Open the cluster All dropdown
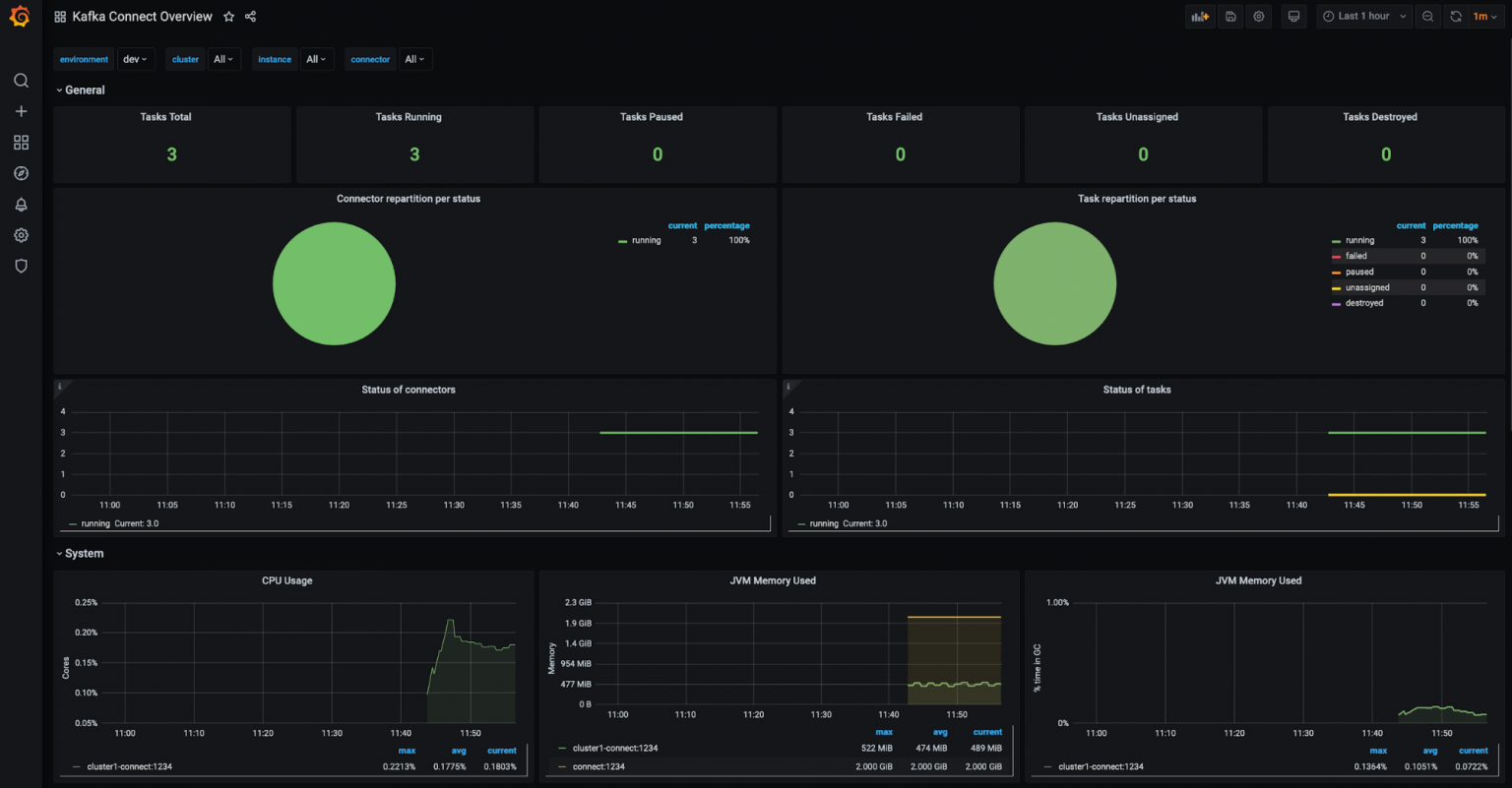Viewport: 1512px width, 788px height. click(224, 59)
